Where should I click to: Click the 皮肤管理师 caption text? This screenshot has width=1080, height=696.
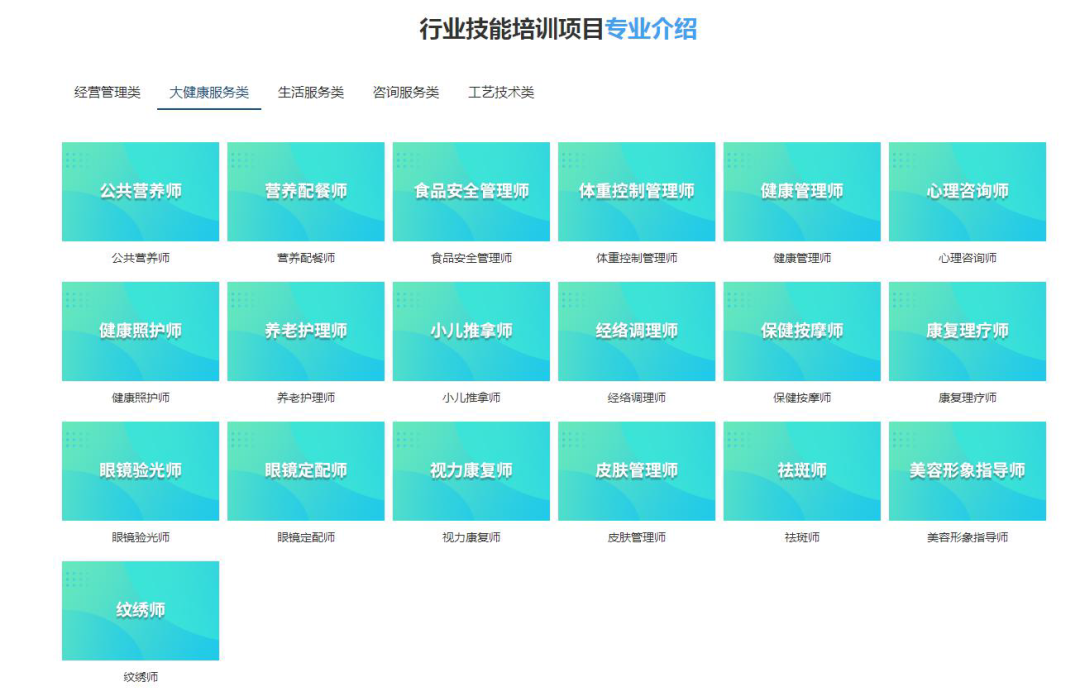coord(636,538)
